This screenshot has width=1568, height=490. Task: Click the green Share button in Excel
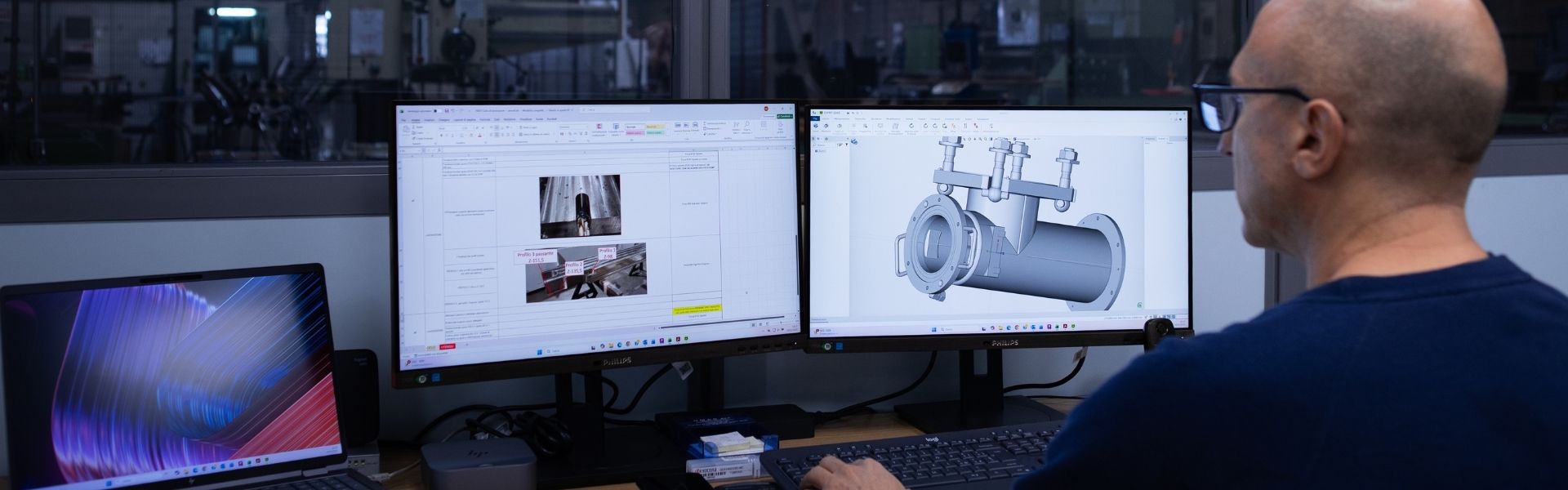785,116
